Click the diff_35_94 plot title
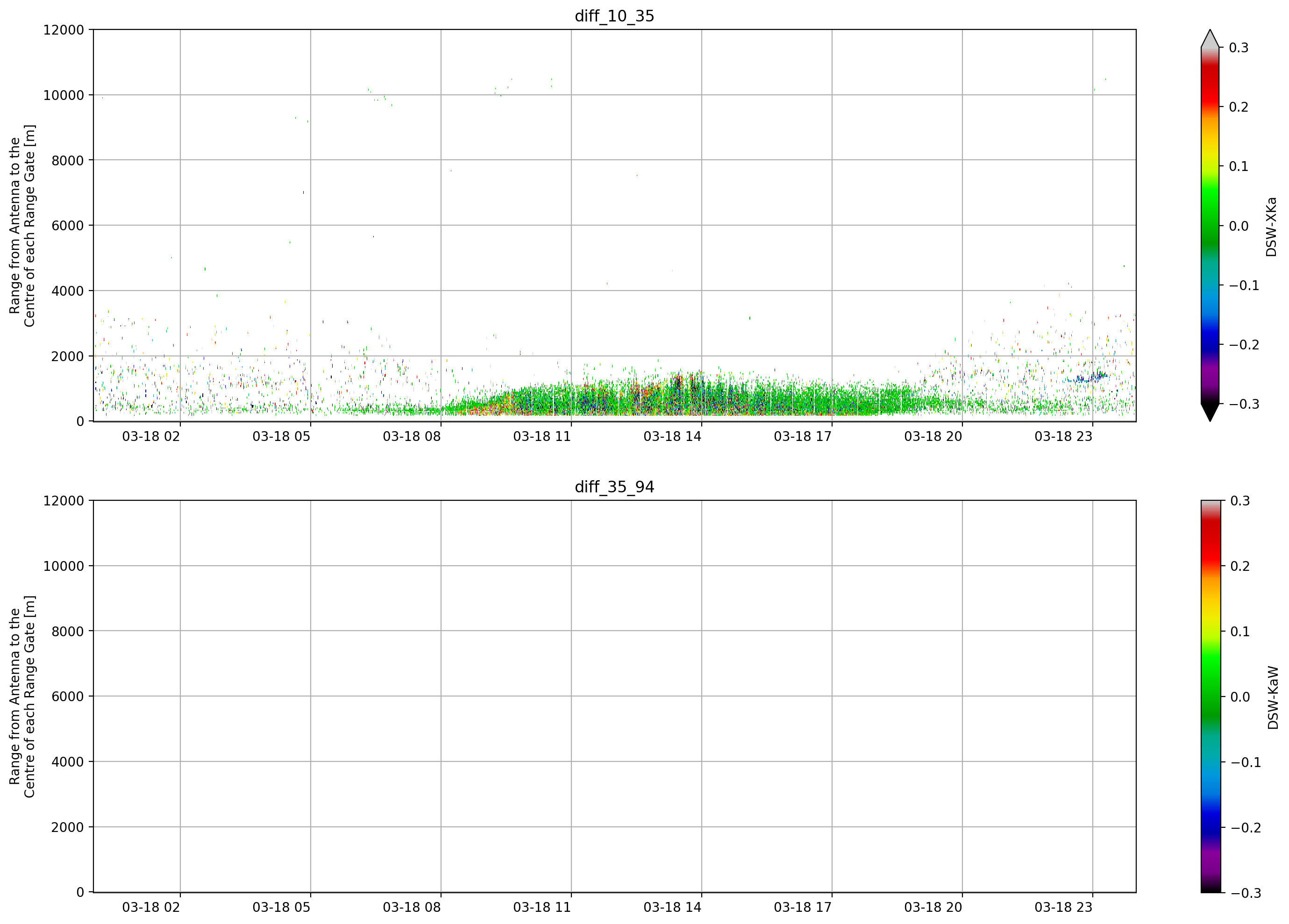Viewport: 1289px width, 924px height. pos(614,487)
